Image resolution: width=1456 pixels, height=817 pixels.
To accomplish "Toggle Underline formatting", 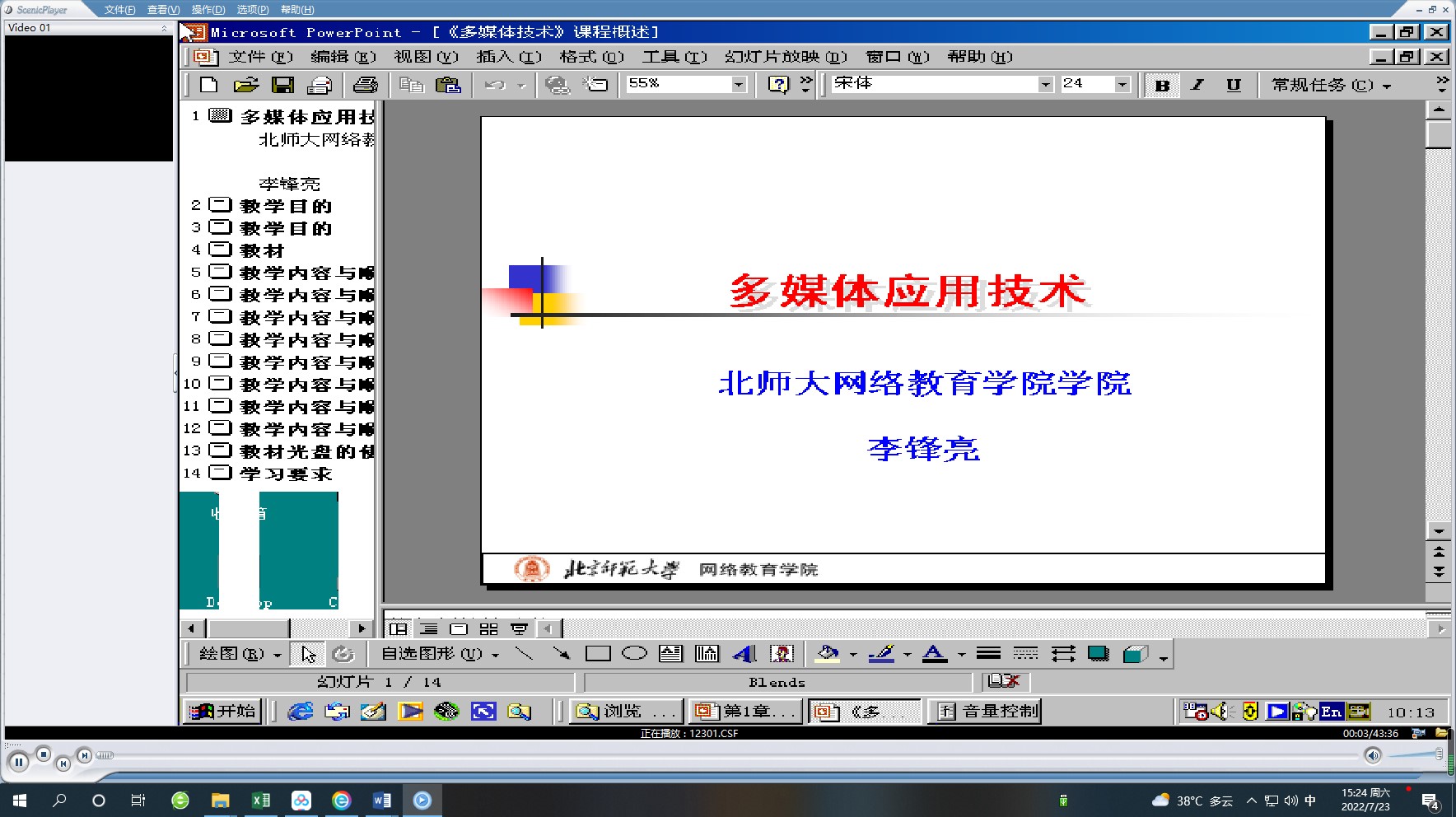I will point(1234,85).
